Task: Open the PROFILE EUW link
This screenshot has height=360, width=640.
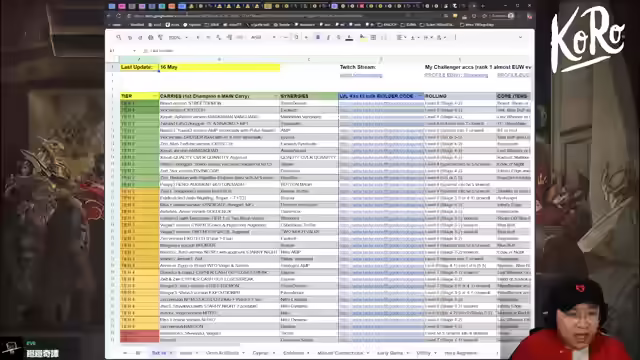Action: click(x=456, y=76)
